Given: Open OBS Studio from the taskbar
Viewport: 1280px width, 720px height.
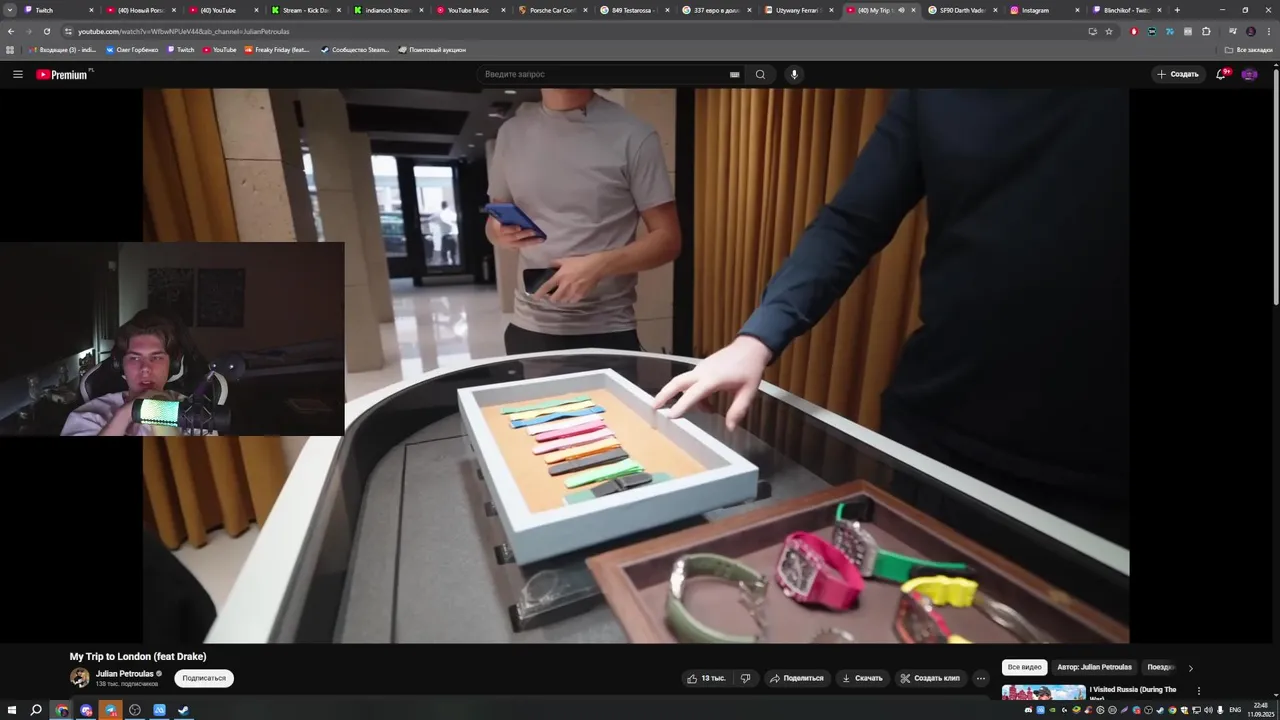Looking at the screenshot, I should coord(135,710).
